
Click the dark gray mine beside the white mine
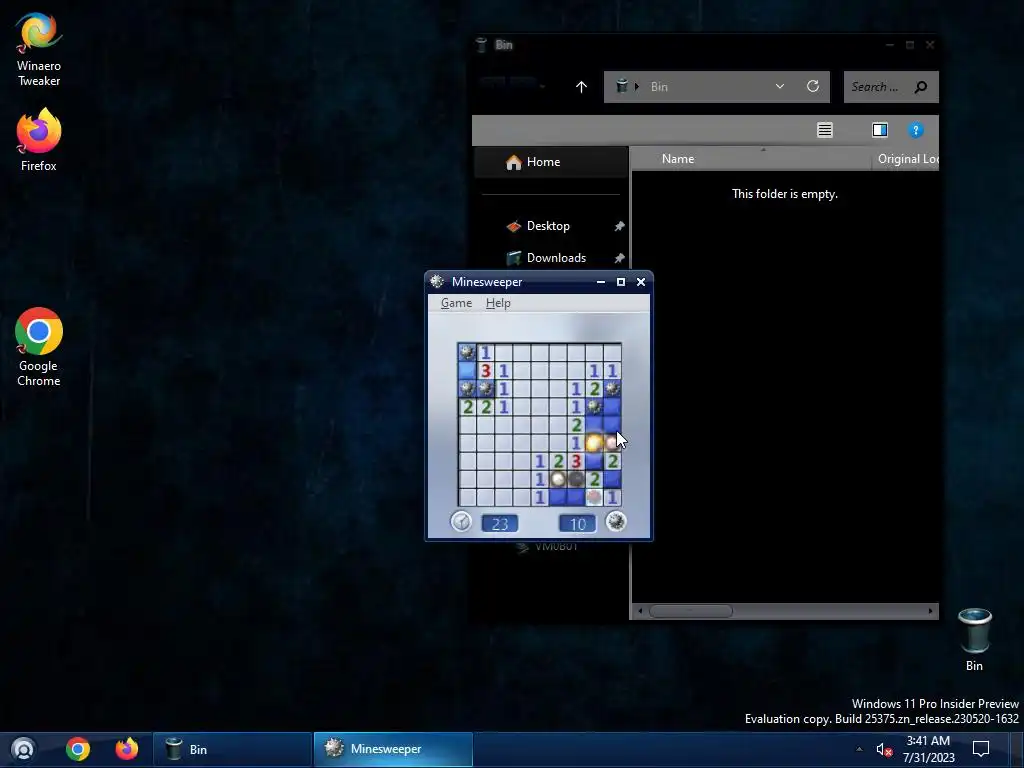click(576, 479)
